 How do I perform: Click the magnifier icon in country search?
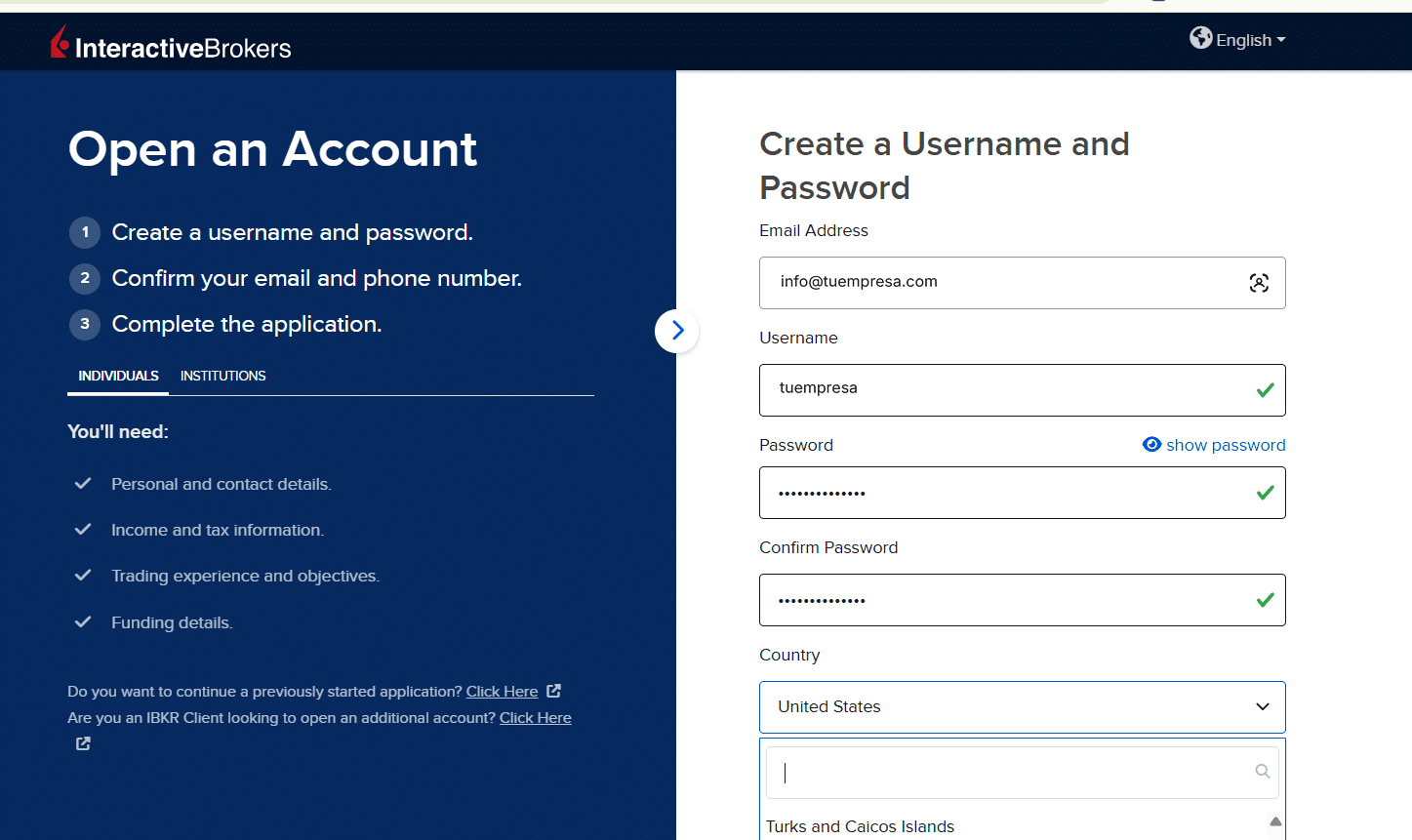[x=1262, y=772]
